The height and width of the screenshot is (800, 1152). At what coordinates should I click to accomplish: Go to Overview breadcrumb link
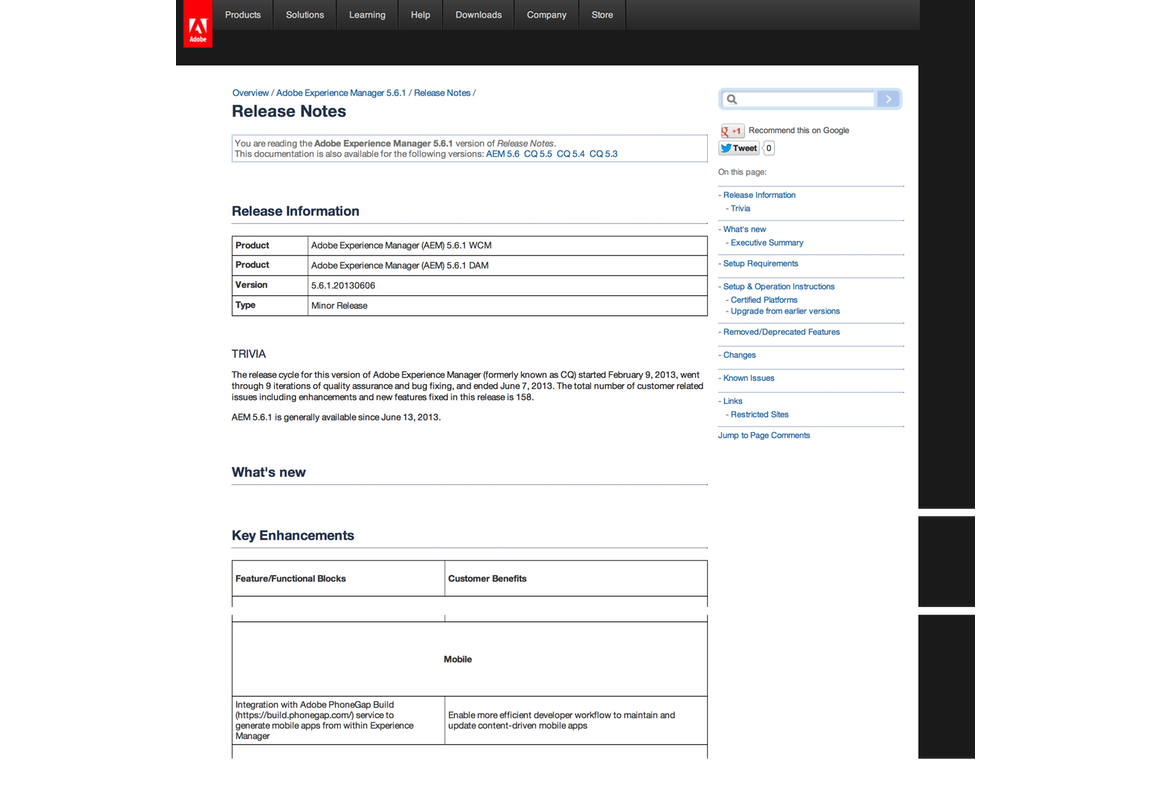pos(251,93)
